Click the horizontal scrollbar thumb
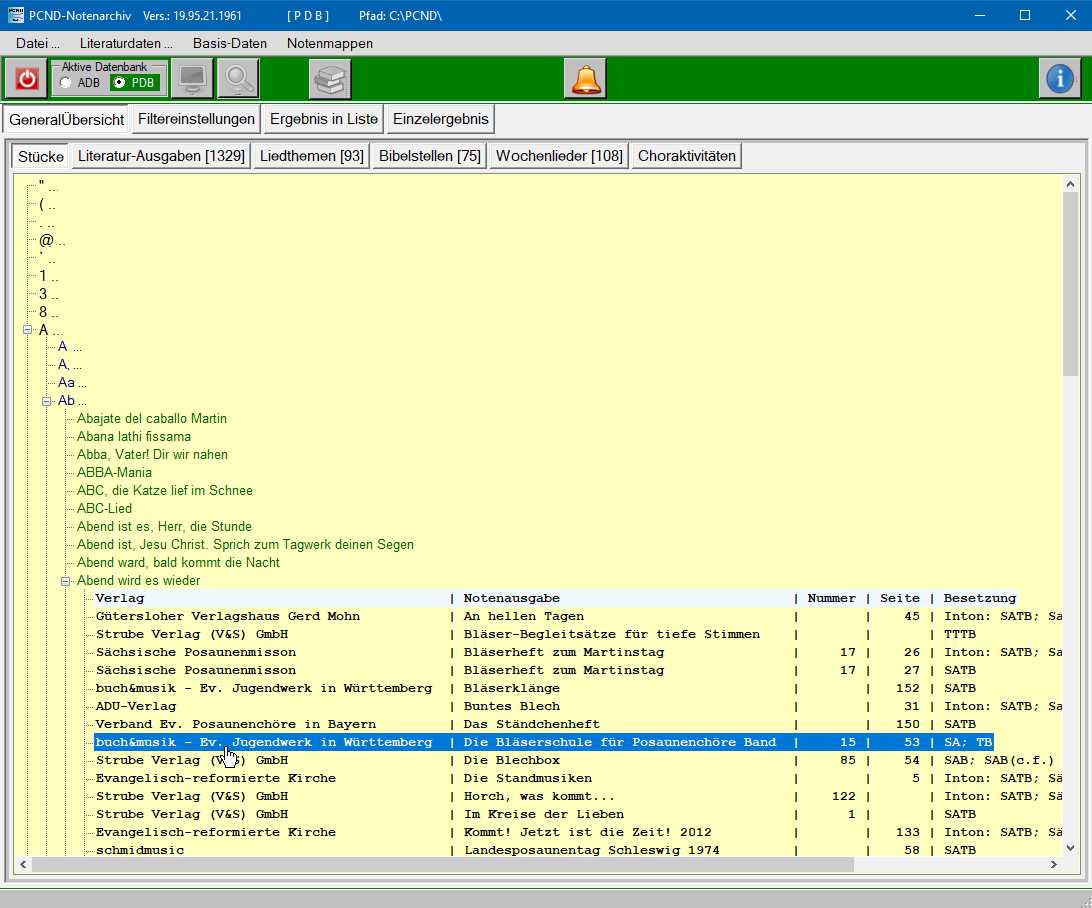Image resolution: width=1092 pixels, height=908 pixels. tap(443, 864)
